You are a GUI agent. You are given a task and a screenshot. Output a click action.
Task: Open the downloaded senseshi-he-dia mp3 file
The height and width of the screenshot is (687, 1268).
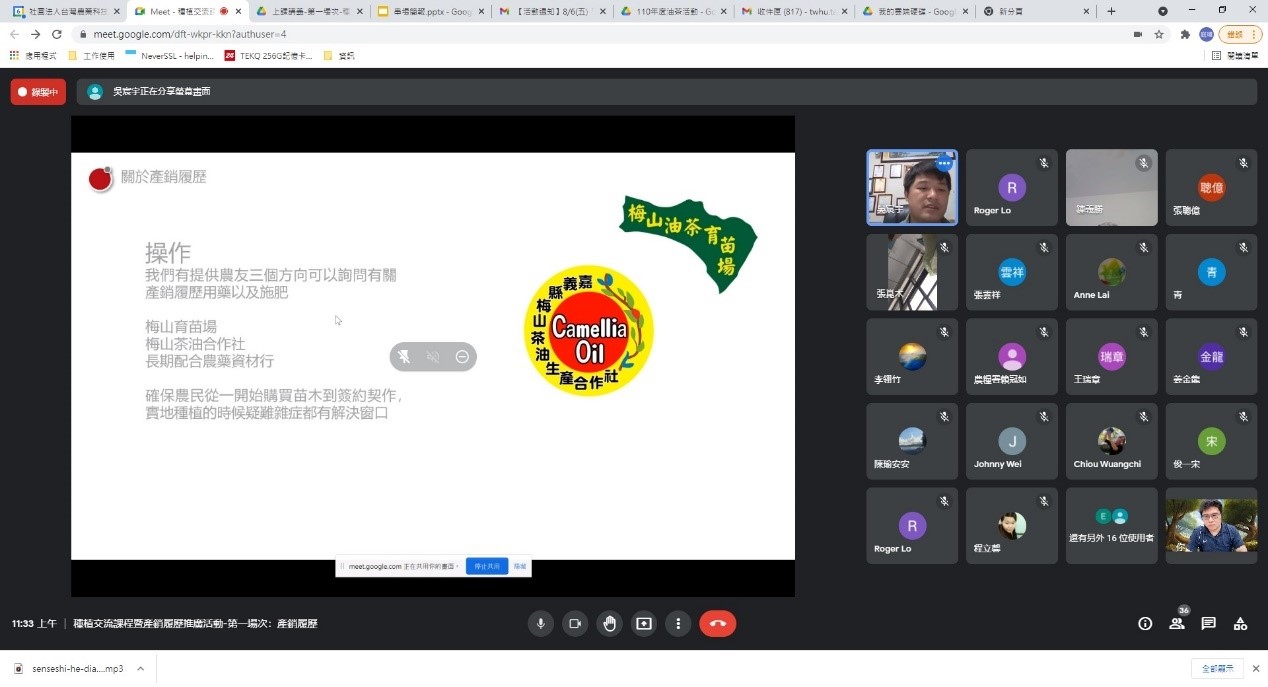pyautogui.click(x=68, y=668)
